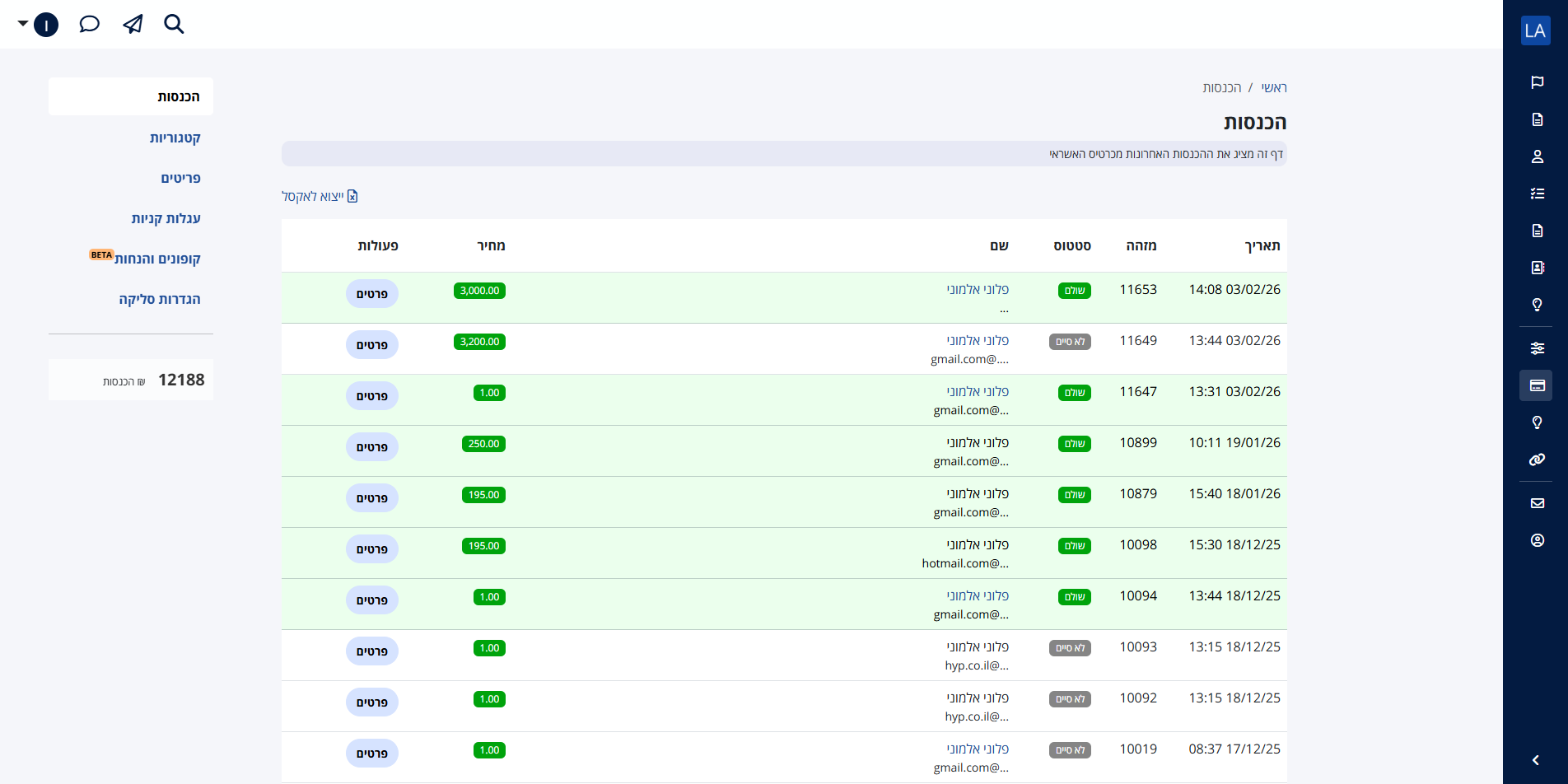This screenshot has height=784, width=1568.
Task: Select the credit card payments sidebar icon
Action: click(x=1537, y=385)
